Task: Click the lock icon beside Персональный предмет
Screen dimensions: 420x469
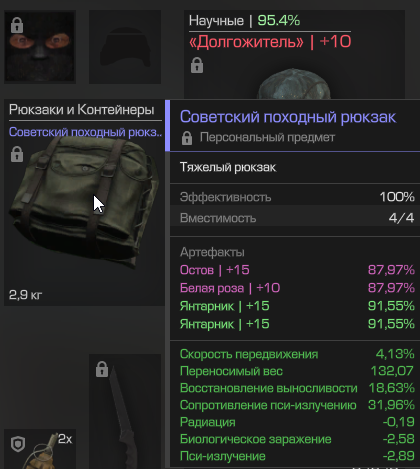Action: point(187,138)
